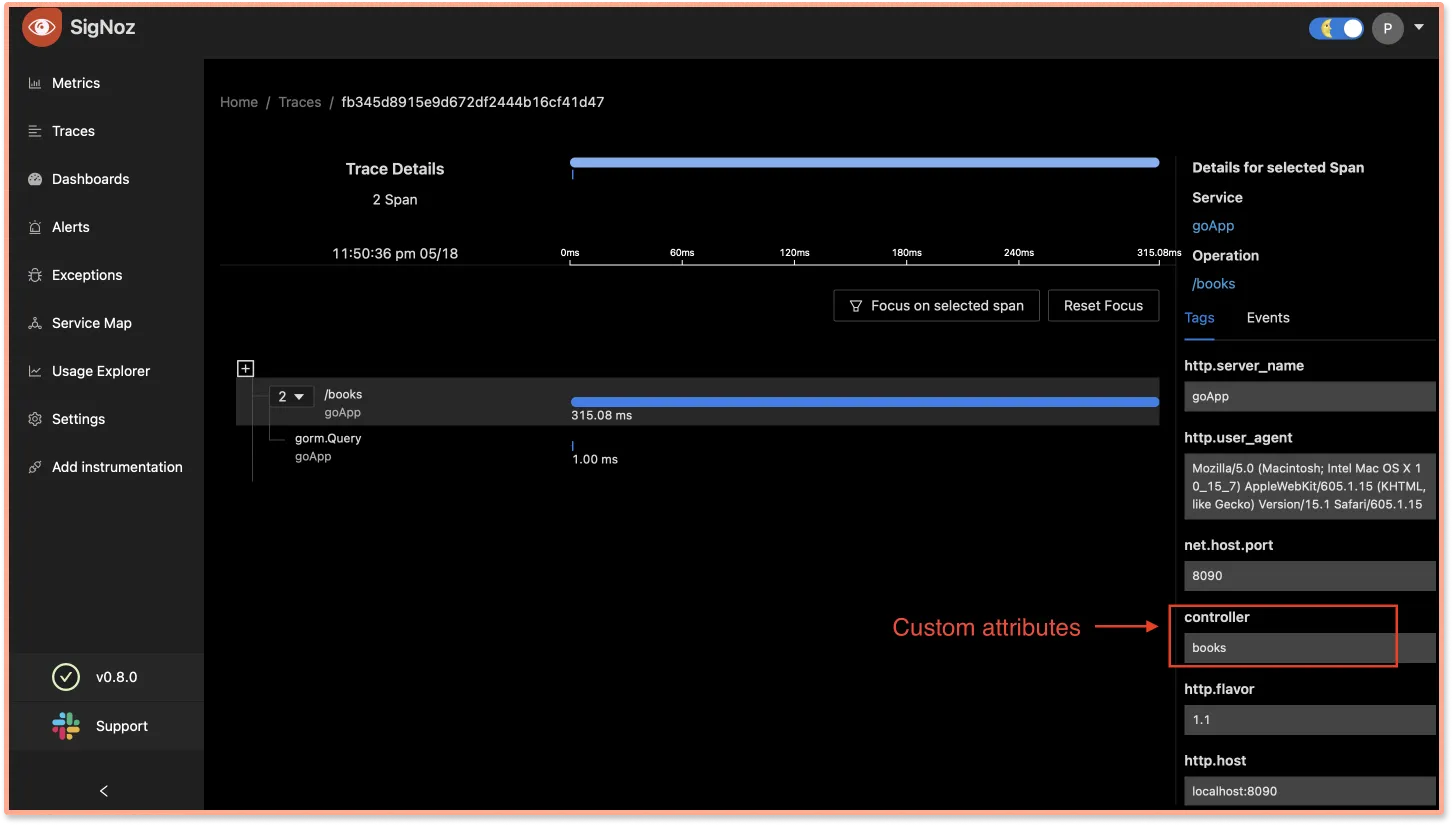1452x825 pixels.
Task: Open Settings menu item
Action: tap(78, 419)
